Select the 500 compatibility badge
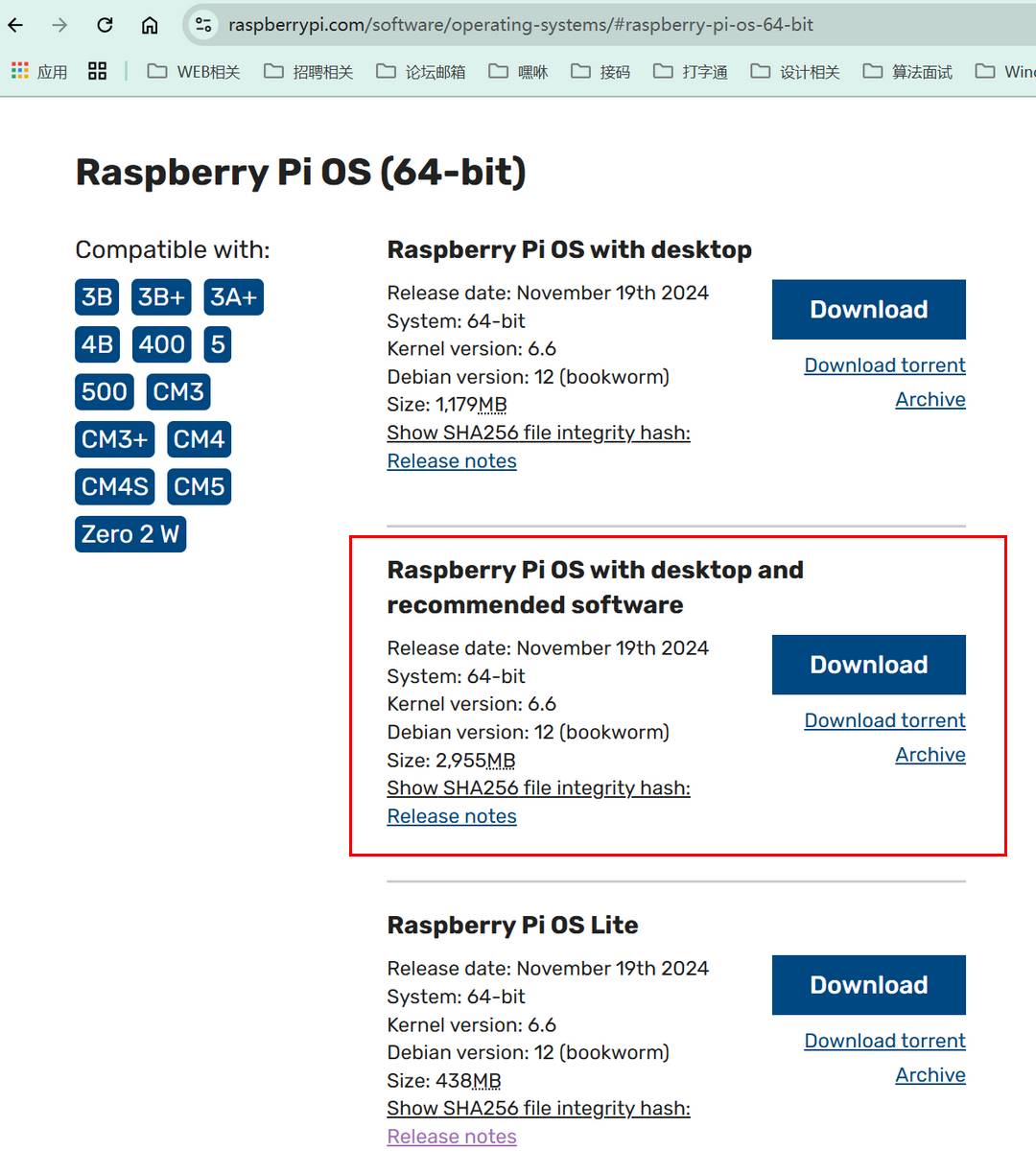1036x1174 pixels. tap(105, 391)
